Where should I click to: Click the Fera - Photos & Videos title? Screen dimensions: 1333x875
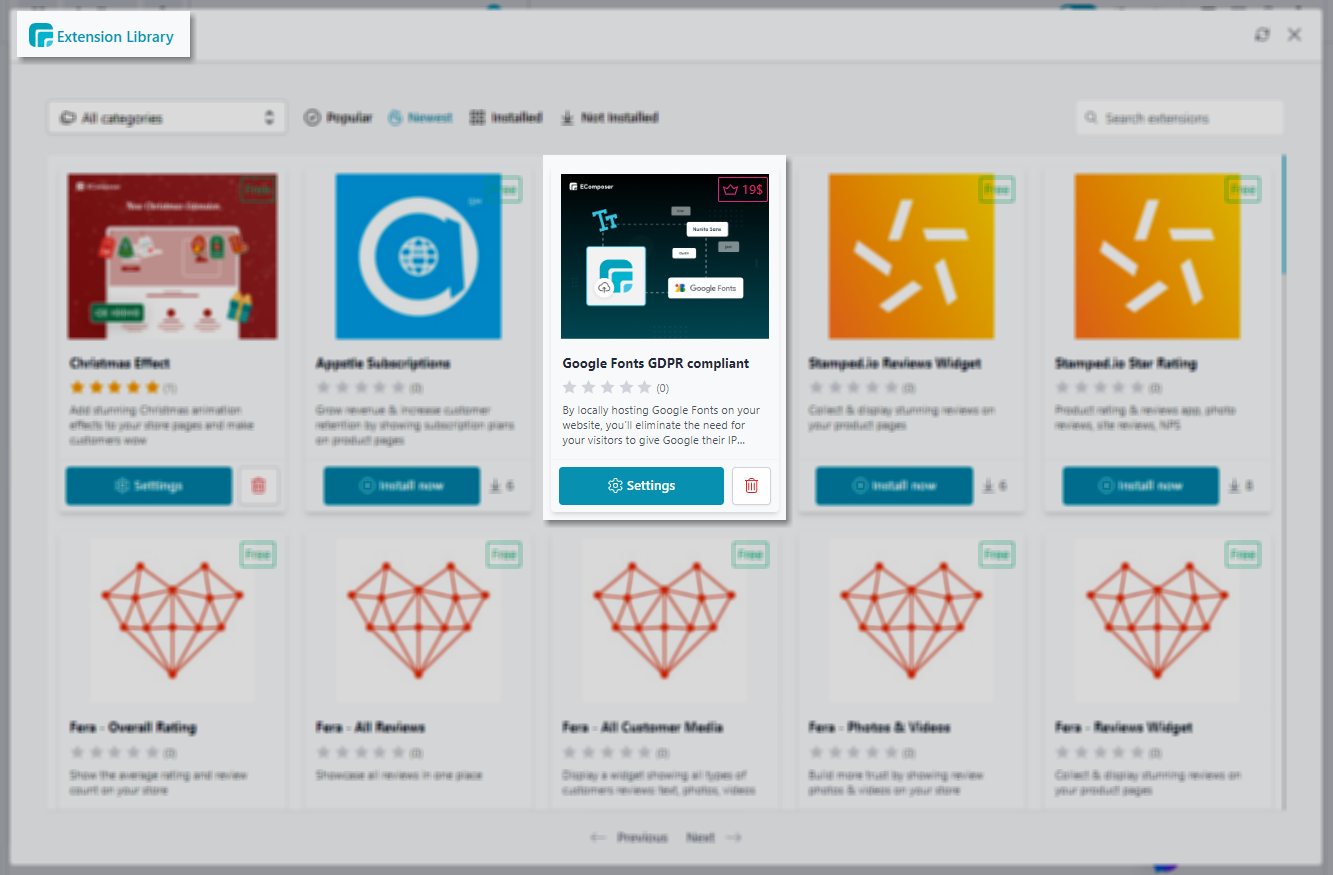point(880,727)
